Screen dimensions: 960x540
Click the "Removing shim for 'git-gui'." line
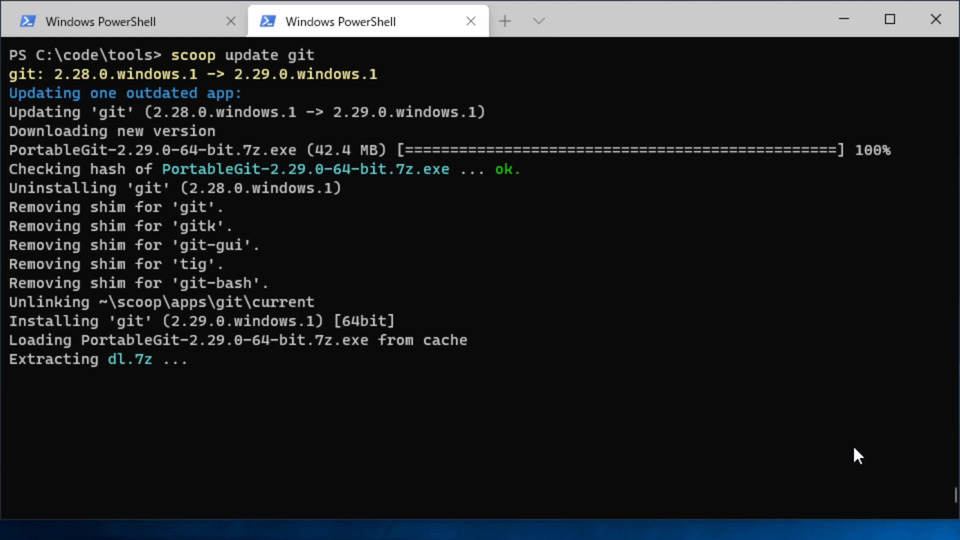coord(134,245)
